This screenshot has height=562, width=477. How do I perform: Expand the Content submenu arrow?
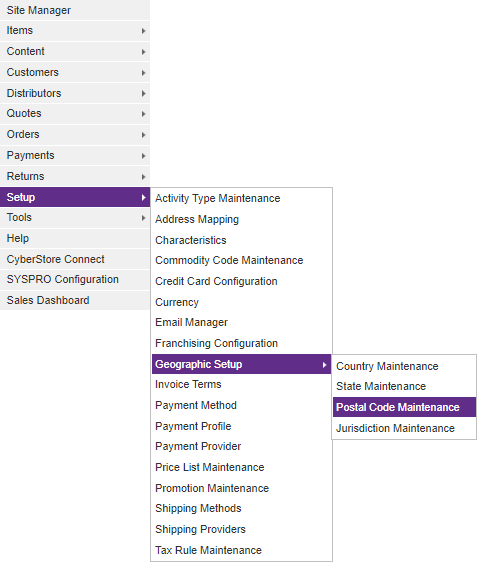[143, 52]
